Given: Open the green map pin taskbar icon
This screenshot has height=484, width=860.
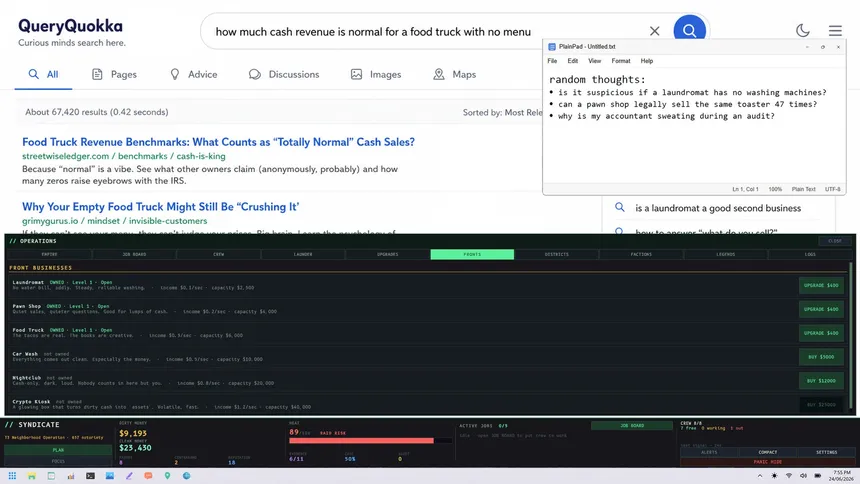Looking at the screenshot, I should [167, 476].
